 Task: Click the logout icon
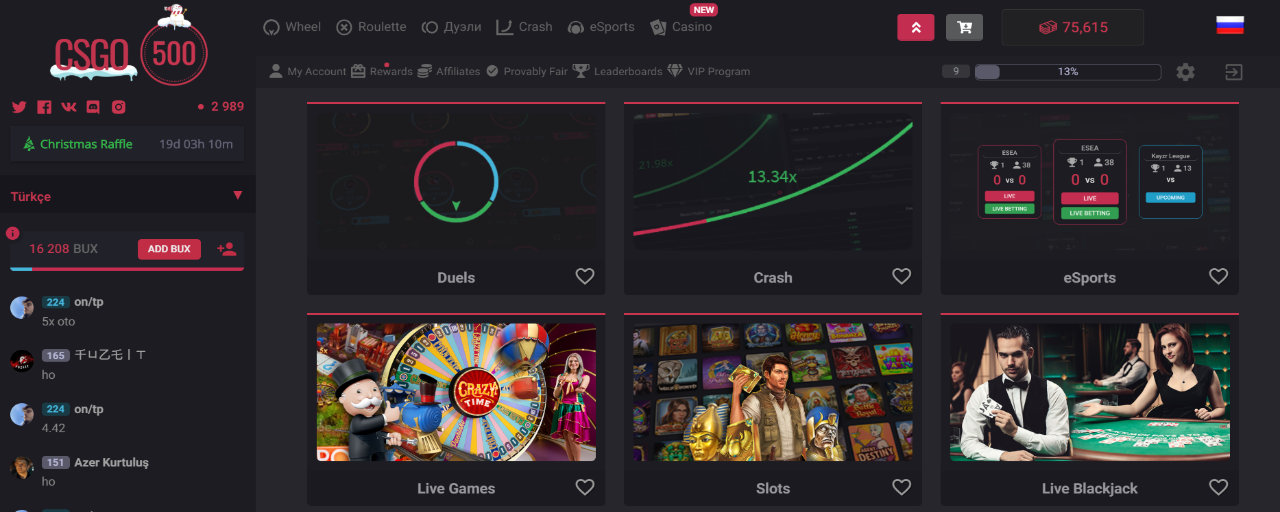click(1234, 72)
